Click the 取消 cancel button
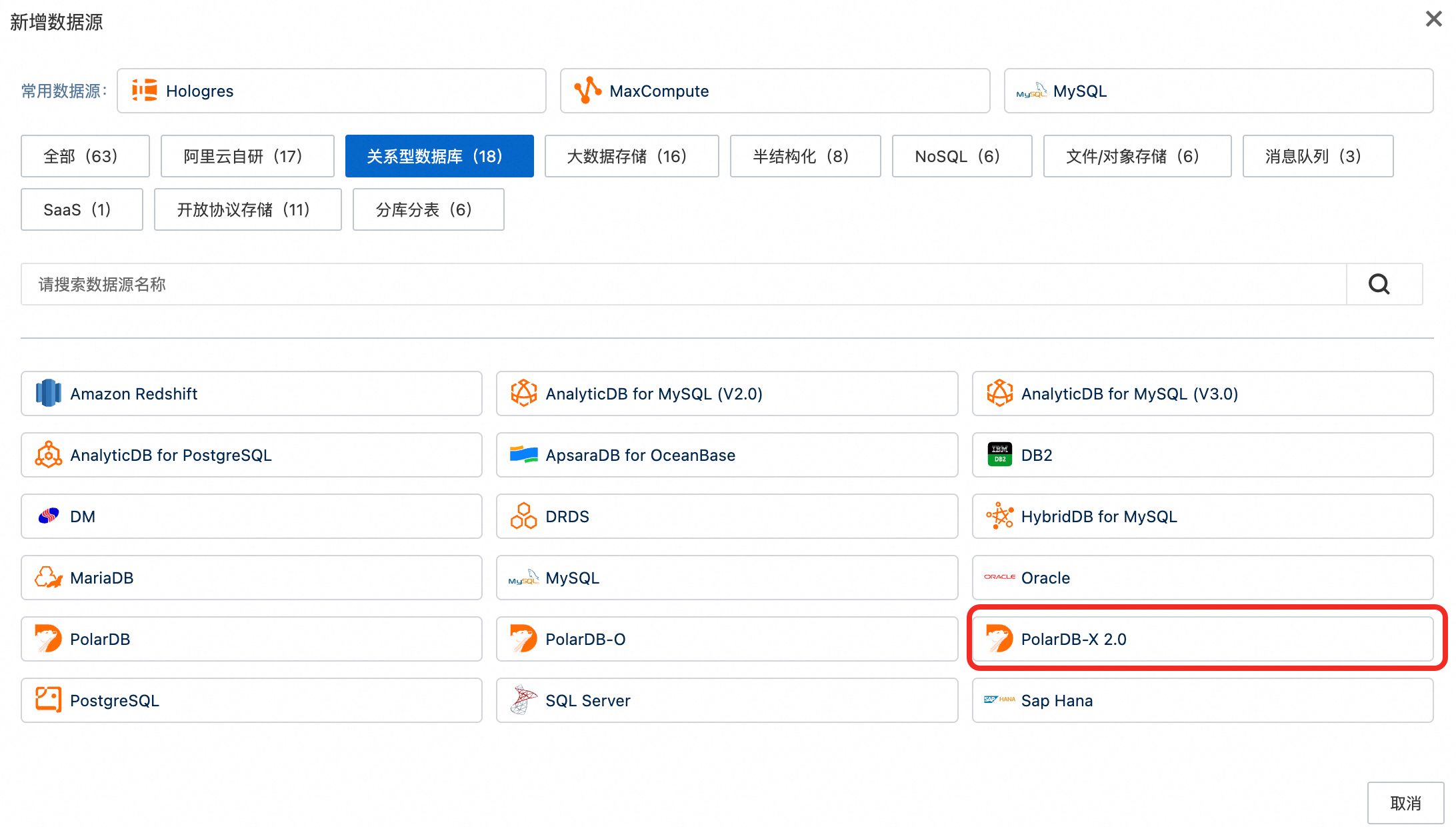 coord(1405,802)
